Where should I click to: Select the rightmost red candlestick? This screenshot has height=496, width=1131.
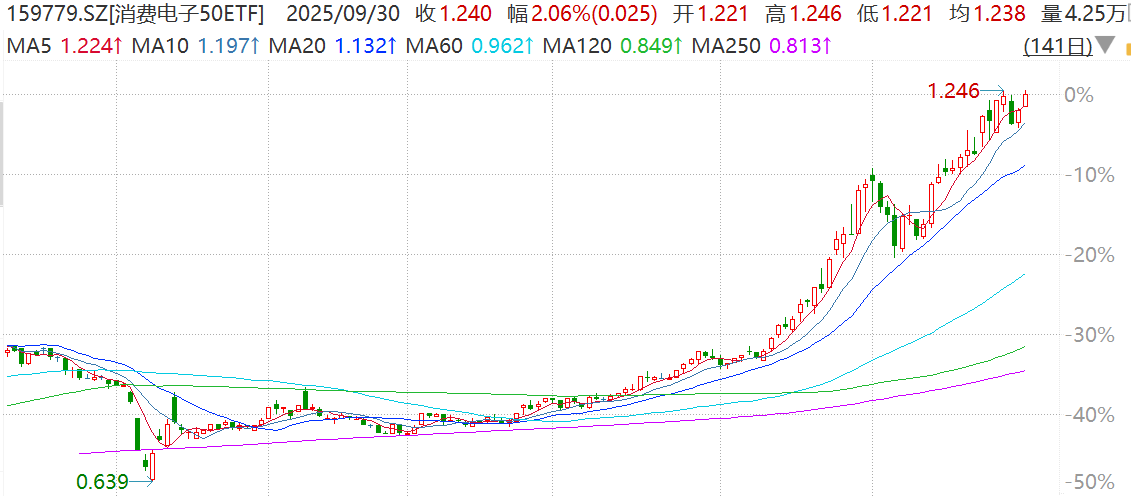click(x=1025, y=99)
